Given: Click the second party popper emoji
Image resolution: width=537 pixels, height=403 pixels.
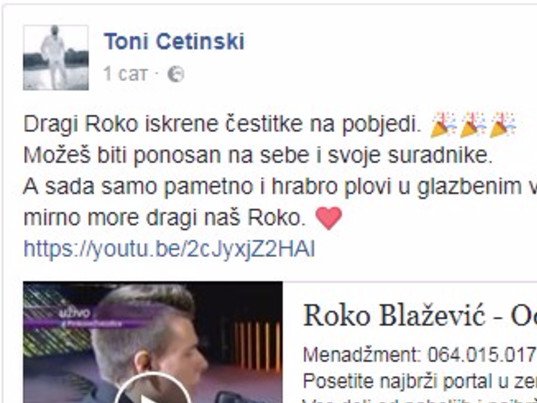Looking at the screenshot, I should point(473,125).
